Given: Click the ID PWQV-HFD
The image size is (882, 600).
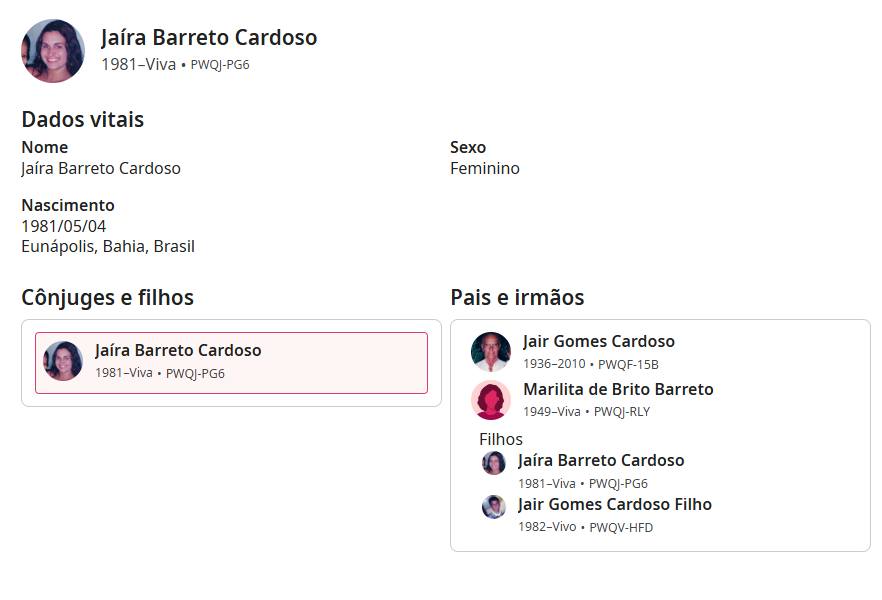Looking at the screenshot, I should coord(621,527).
